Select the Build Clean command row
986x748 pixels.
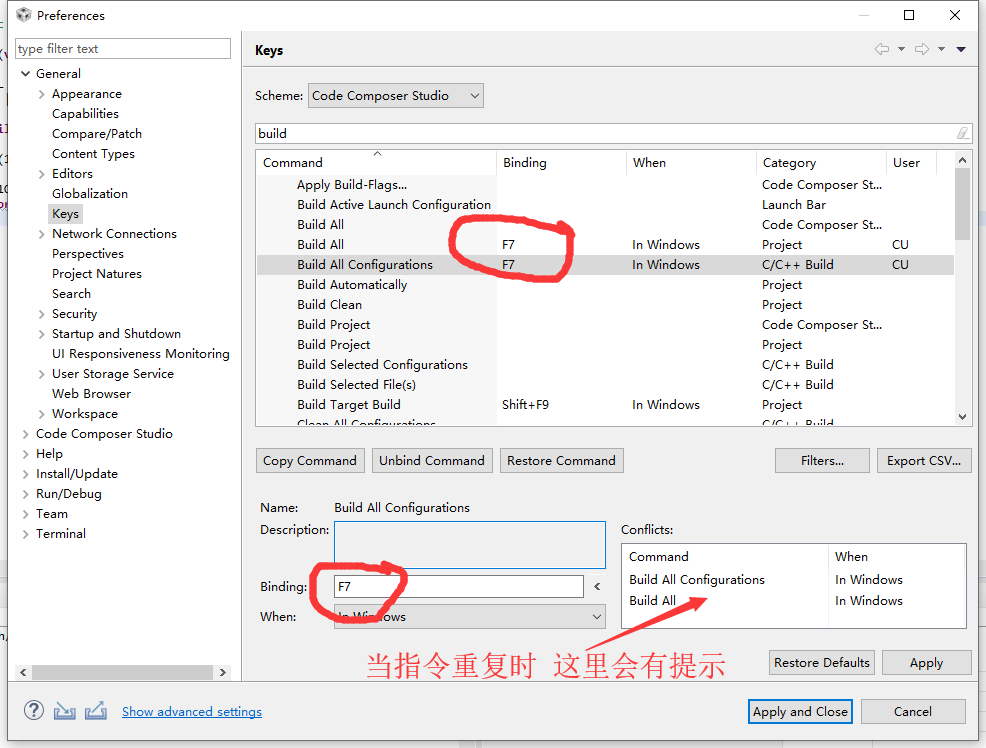[x=605, y=305]
